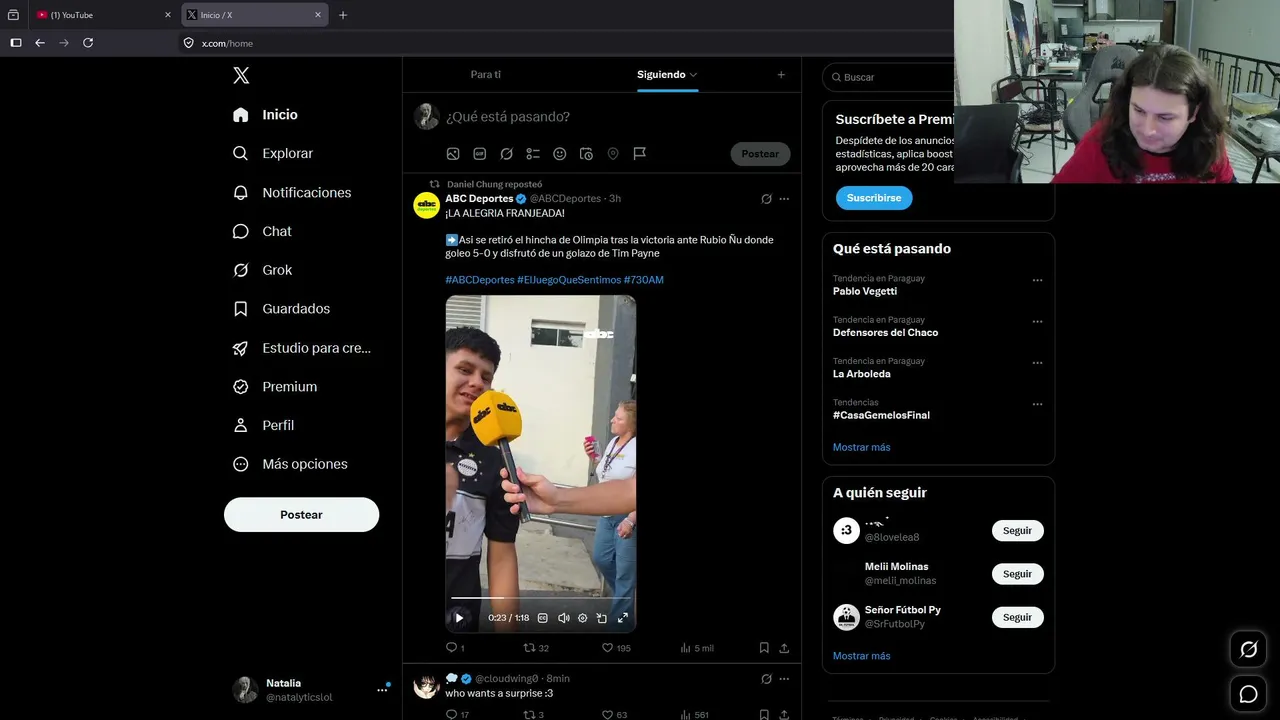Like the cloudwing0 post
This screenshot has width=1280, height=720.
pos(616,715)
